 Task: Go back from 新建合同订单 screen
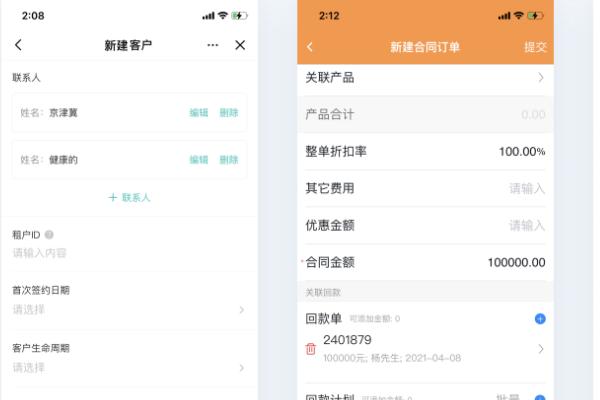coord(310,47)
